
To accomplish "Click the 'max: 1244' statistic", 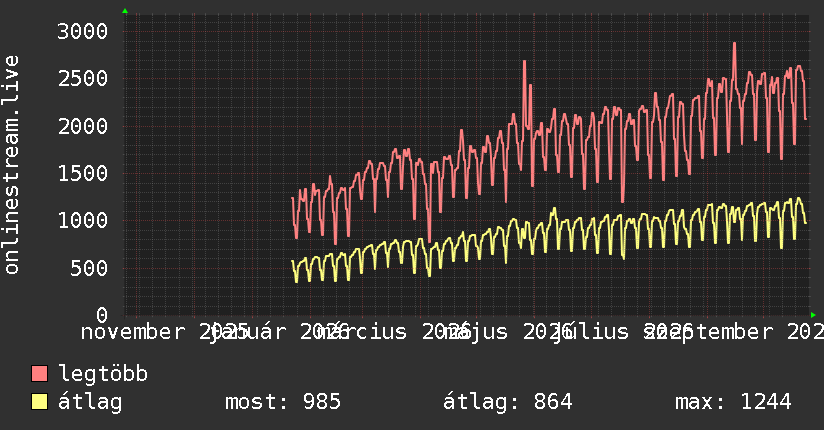I will [733, 402].
